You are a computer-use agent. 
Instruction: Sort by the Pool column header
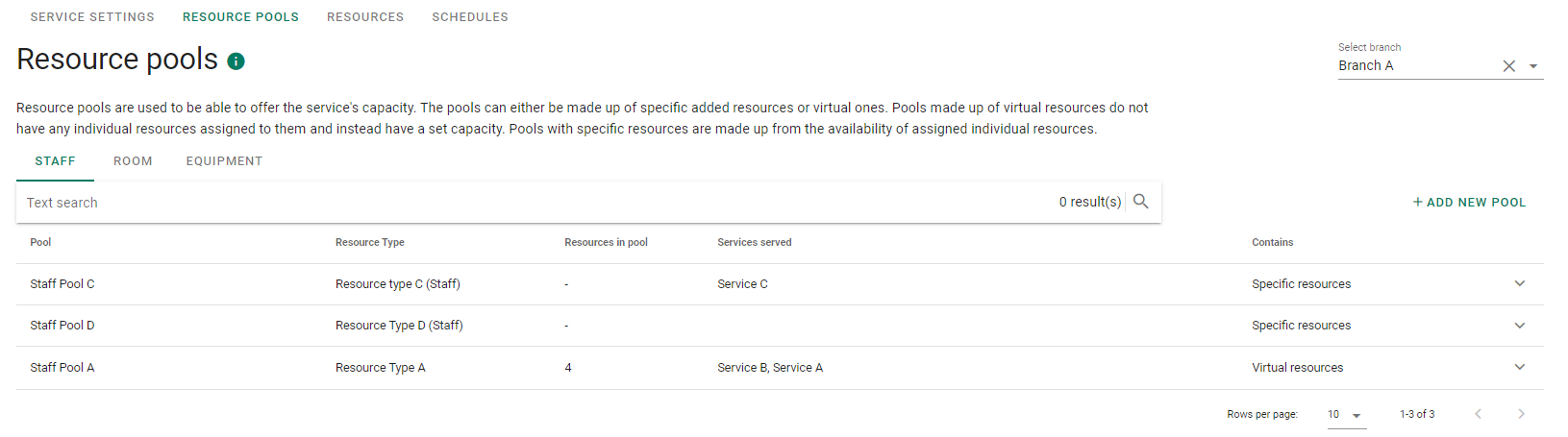40,242
